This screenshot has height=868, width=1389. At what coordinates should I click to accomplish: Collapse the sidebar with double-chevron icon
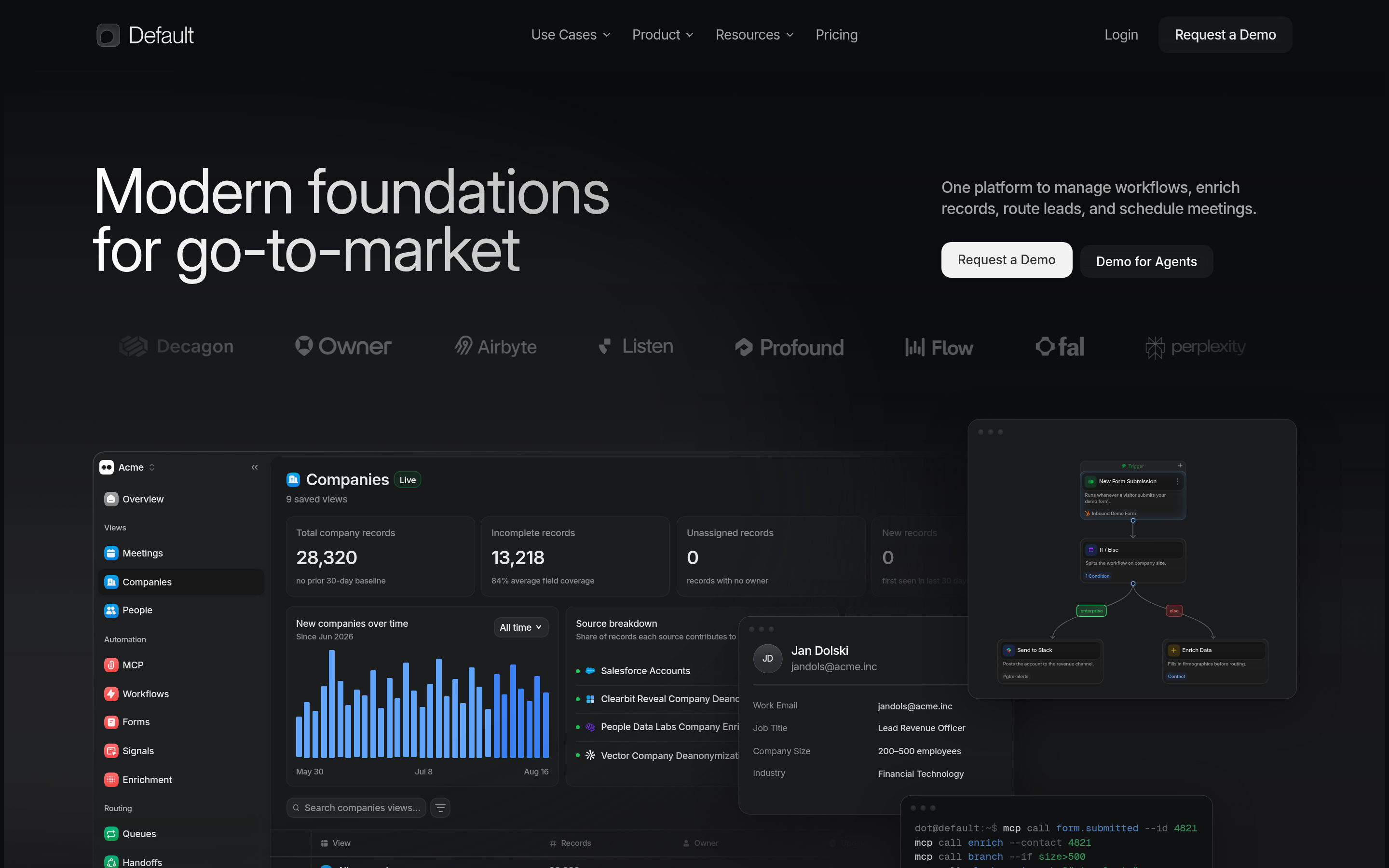(x=254, y=467)
